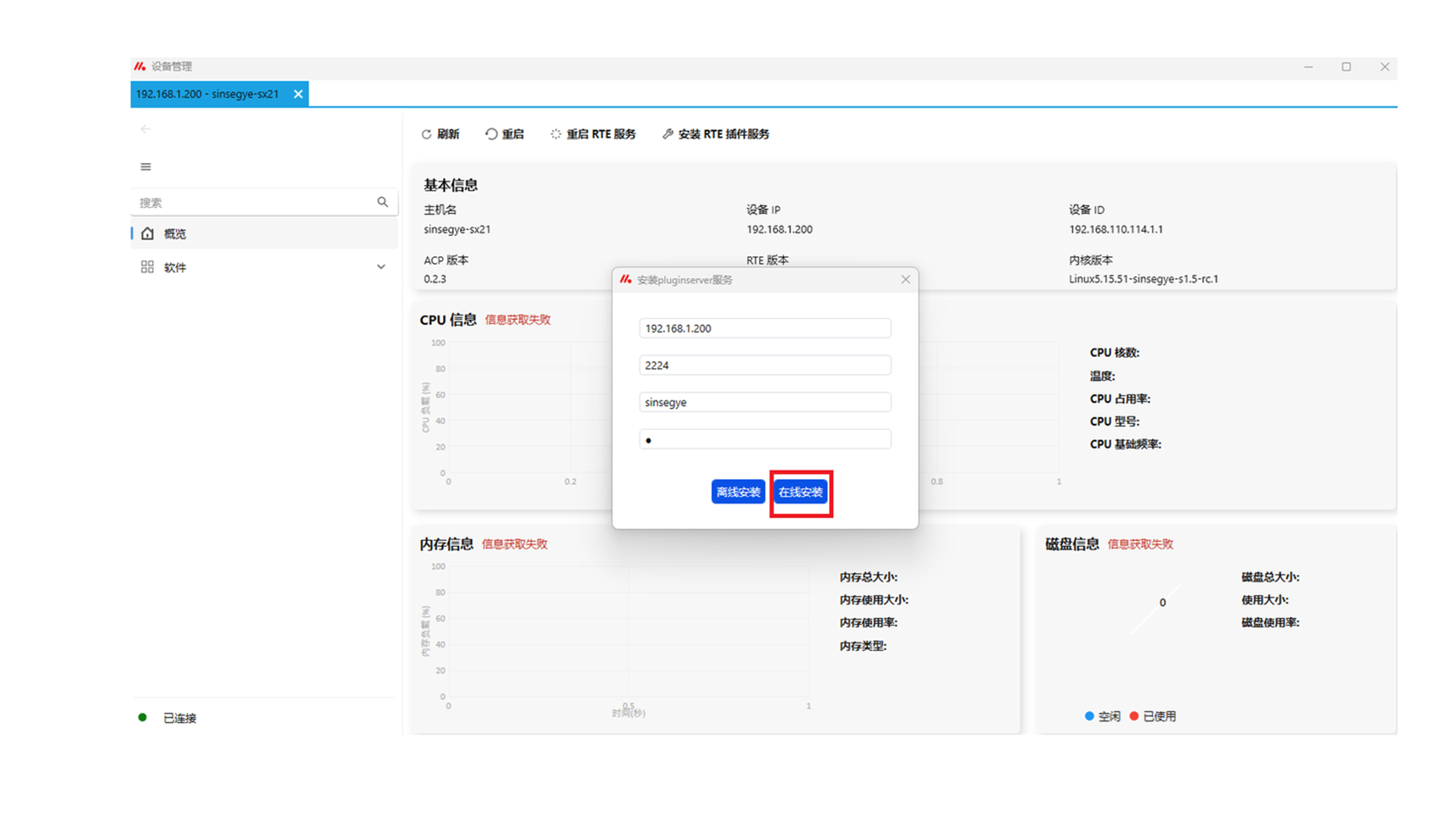
Task: Toggle the 已使用 legend in the disk chart
Action: (x=1153, y=717)
